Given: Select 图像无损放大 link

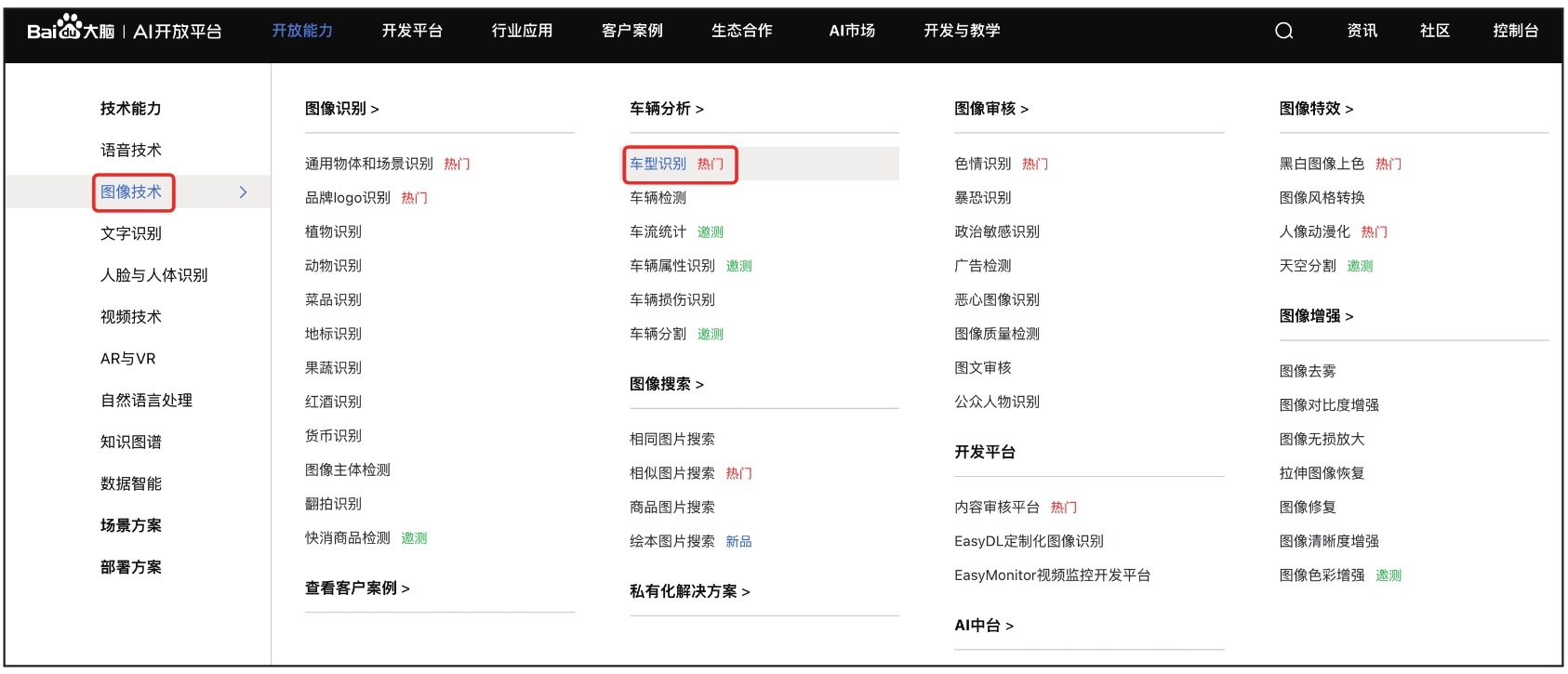Looking at the screenshot, I should click(x=1322, y=439).
